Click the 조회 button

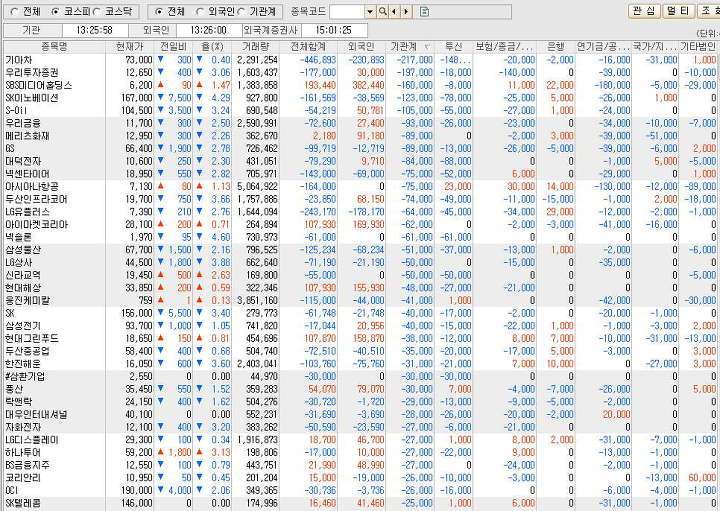pyautogui.click(x=709, y=11)
